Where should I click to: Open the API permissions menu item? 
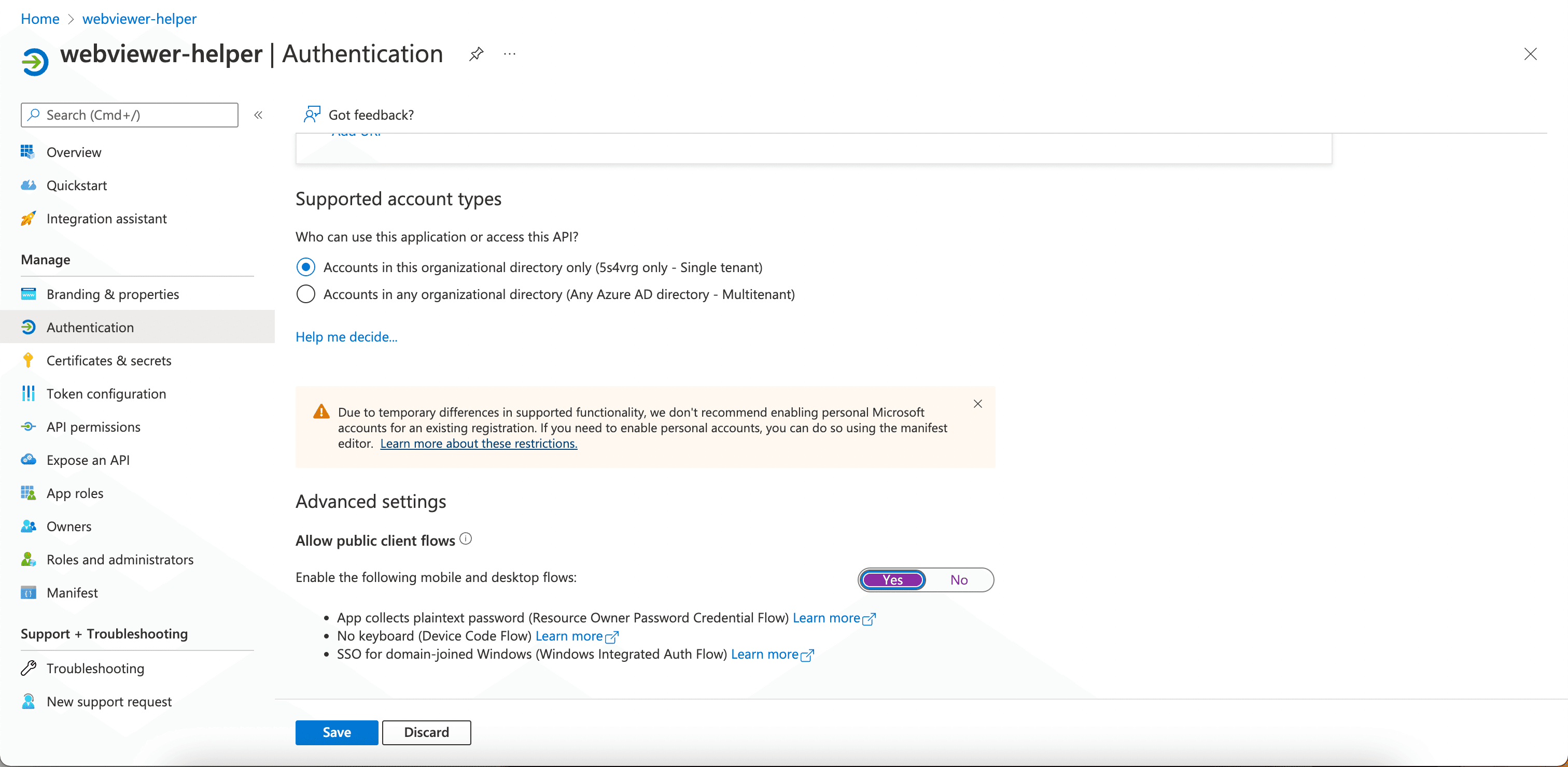coord(93,427)
